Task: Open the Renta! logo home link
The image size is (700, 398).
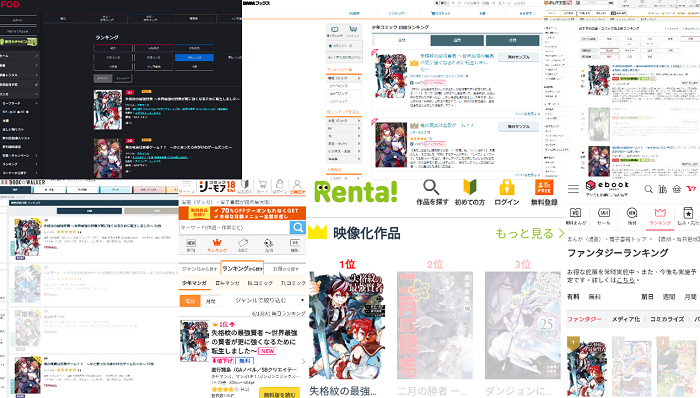Action: tap(356, 192)
